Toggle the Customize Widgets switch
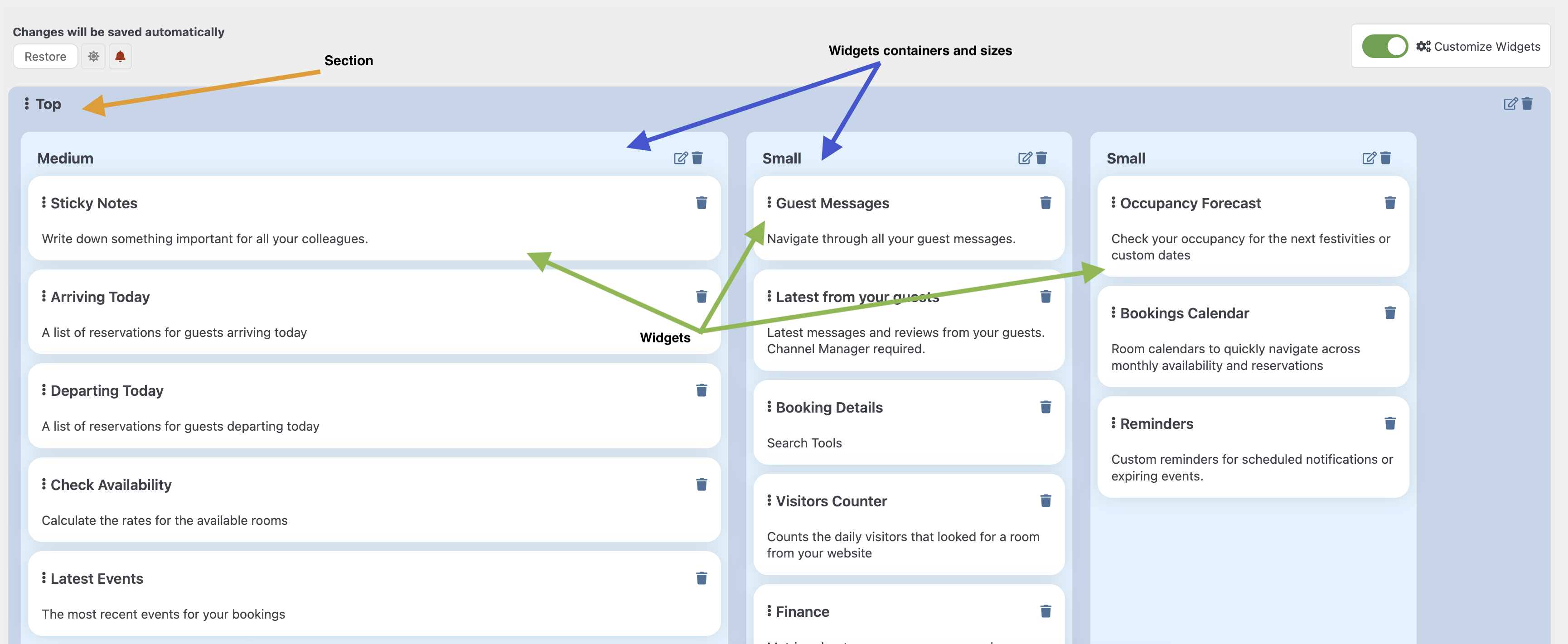 coord(1384,46)
